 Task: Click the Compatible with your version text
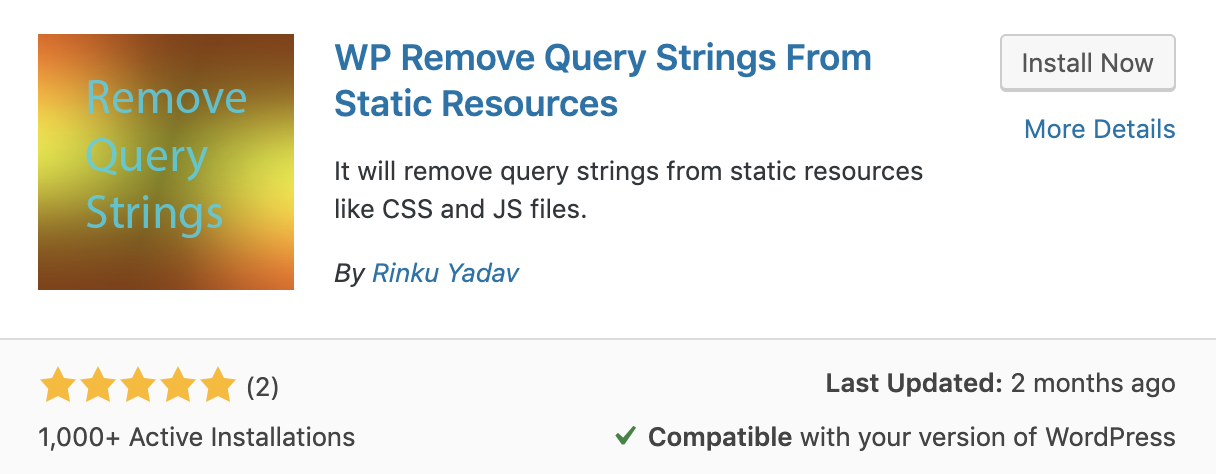(x=911, y=437)
